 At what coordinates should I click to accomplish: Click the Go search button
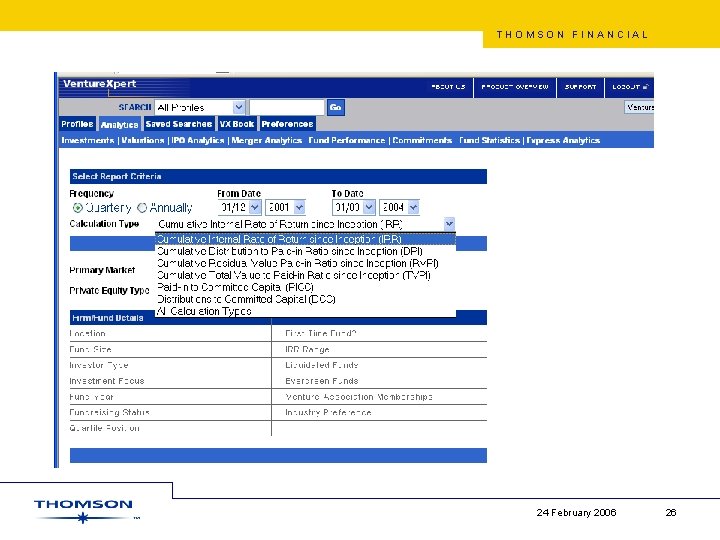coord(336,107)
